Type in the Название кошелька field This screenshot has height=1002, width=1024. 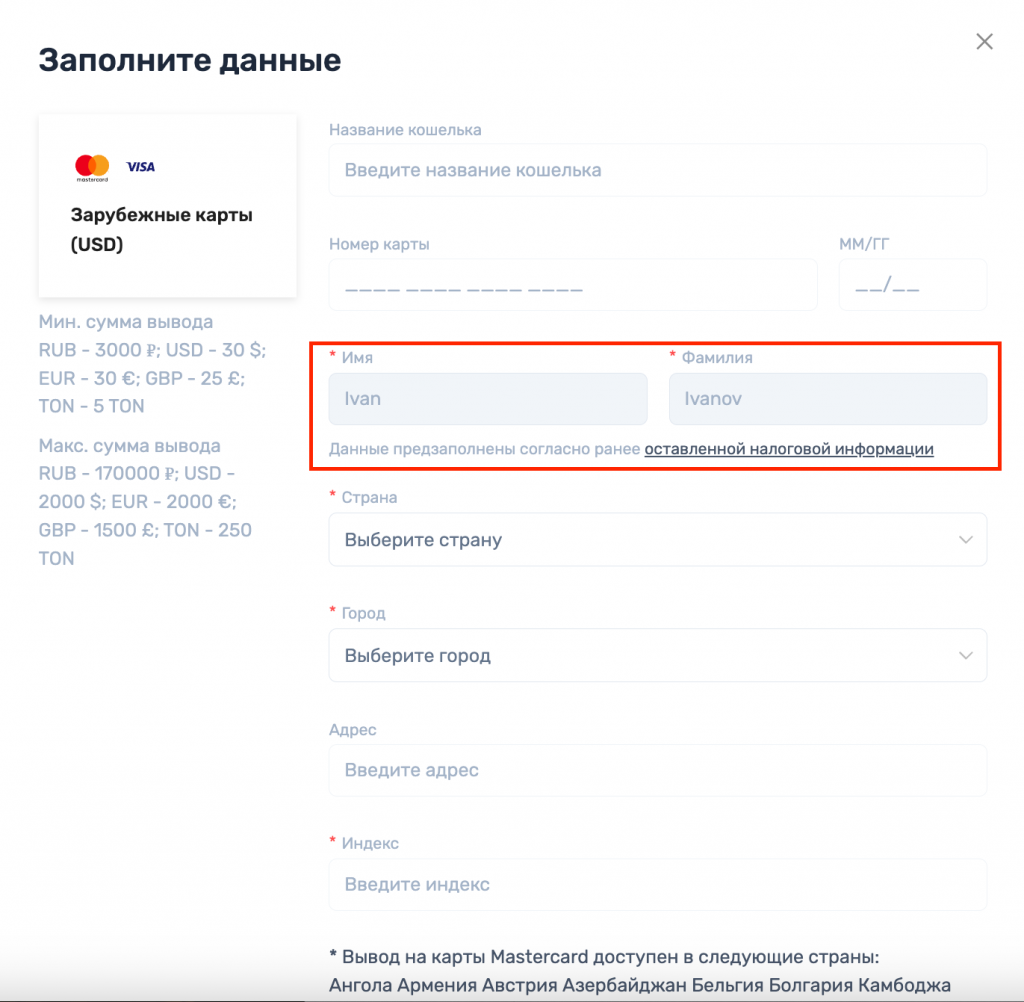coord(657,170)
